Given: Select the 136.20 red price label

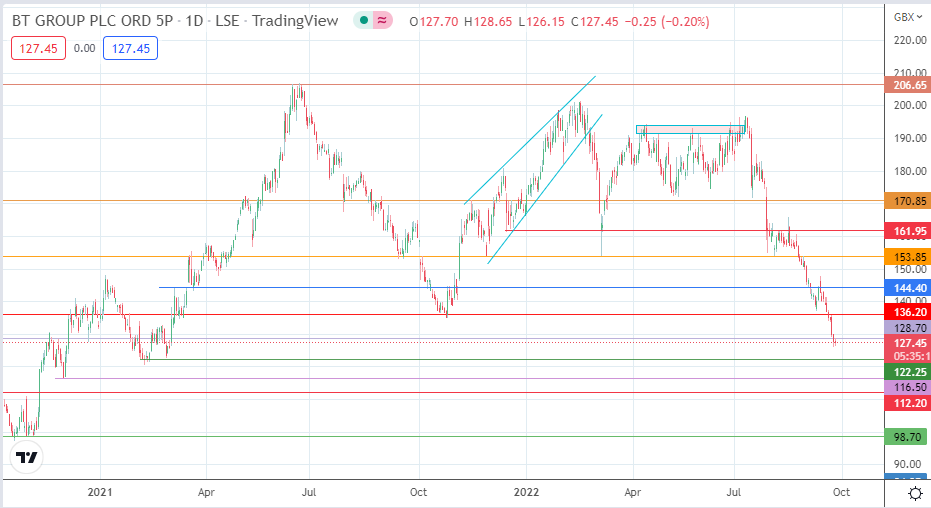Looking at the screenshot, I should (908, 312).
